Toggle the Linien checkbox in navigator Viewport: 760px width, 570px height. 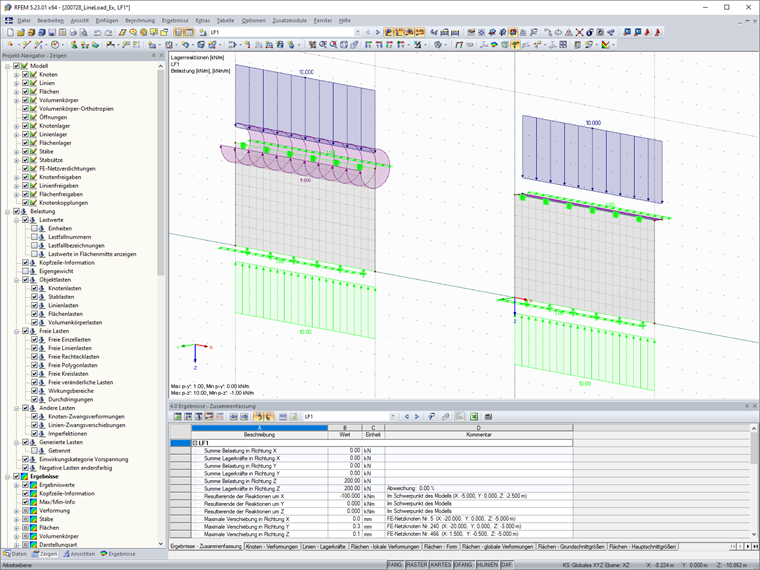click(25, 83)
